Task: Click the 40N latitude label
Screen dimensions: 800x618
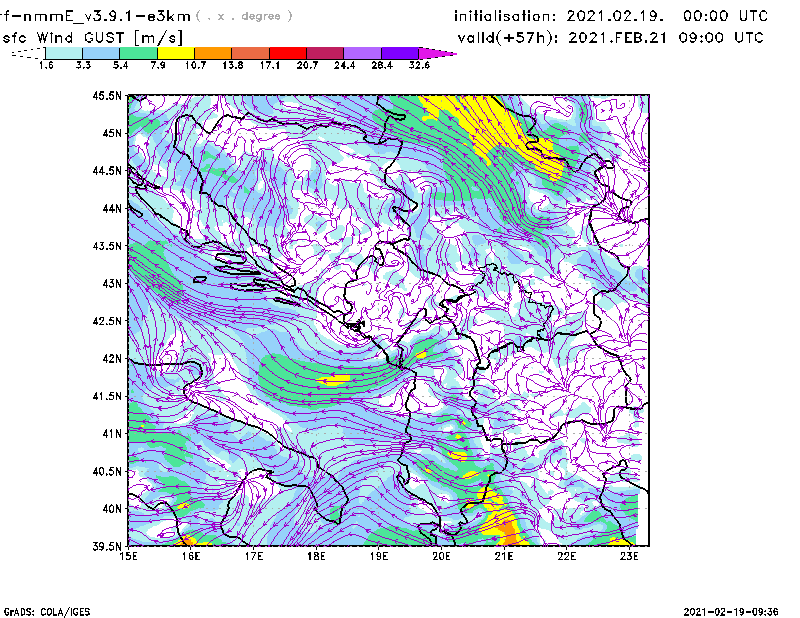Action: [112, 509]
